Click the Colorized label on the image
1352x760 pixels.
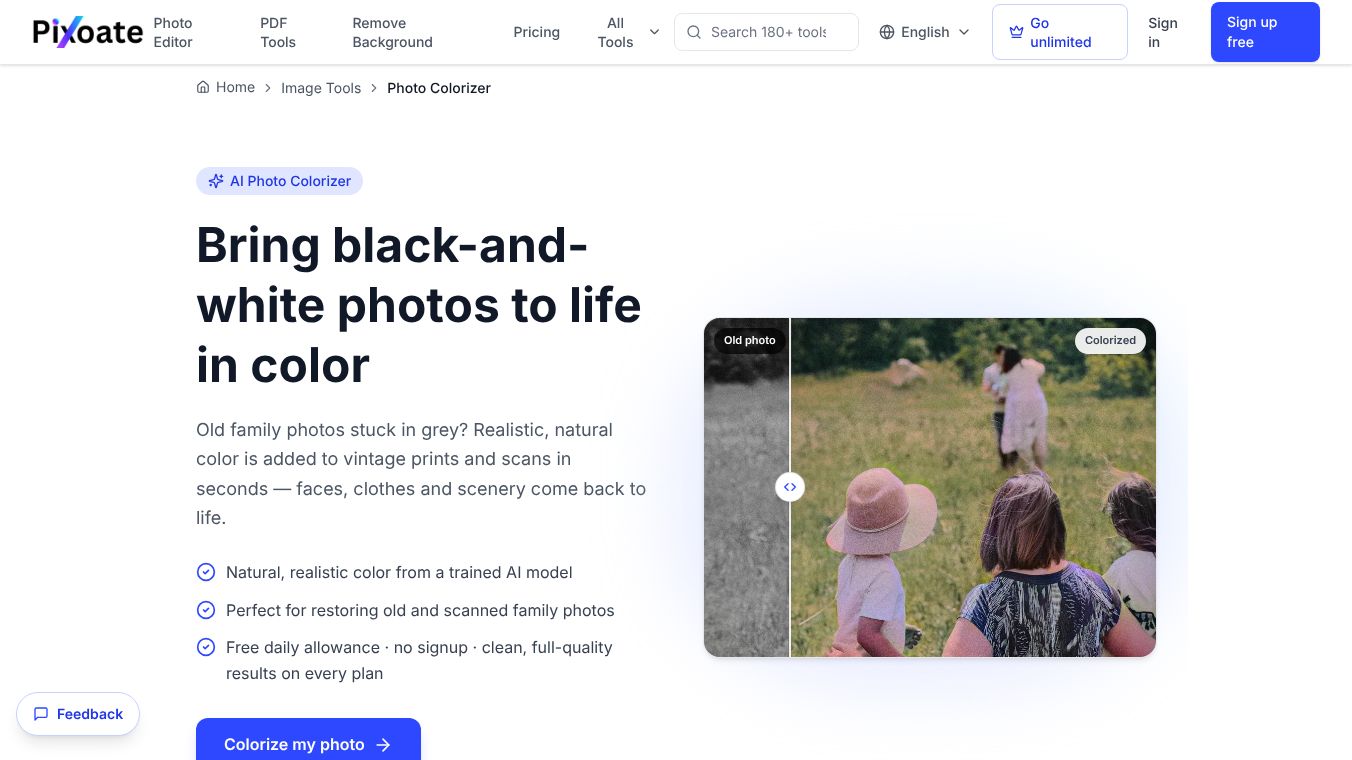[1110, 340]
